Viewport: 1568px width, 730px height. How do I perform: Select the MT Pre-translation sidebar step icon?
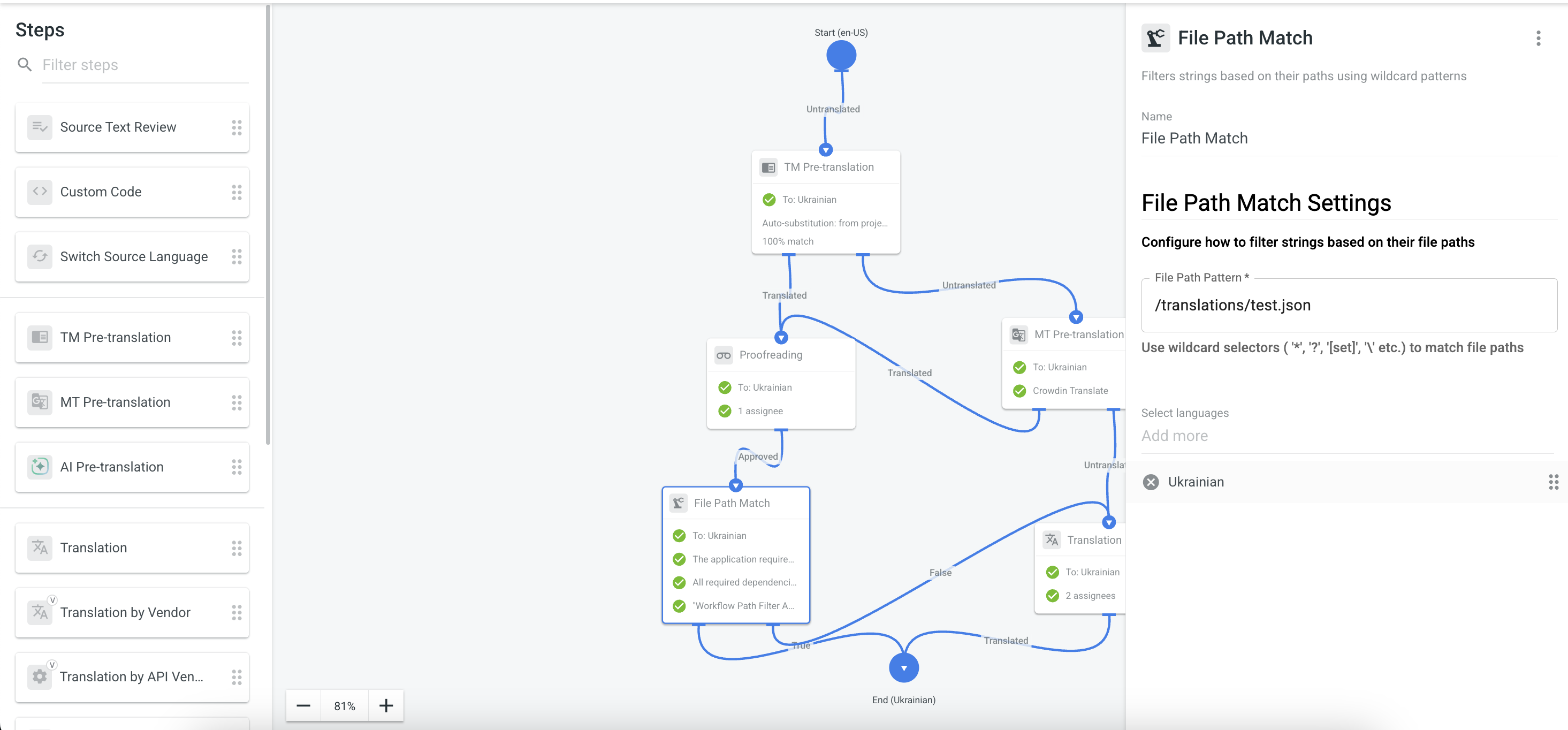40,402
